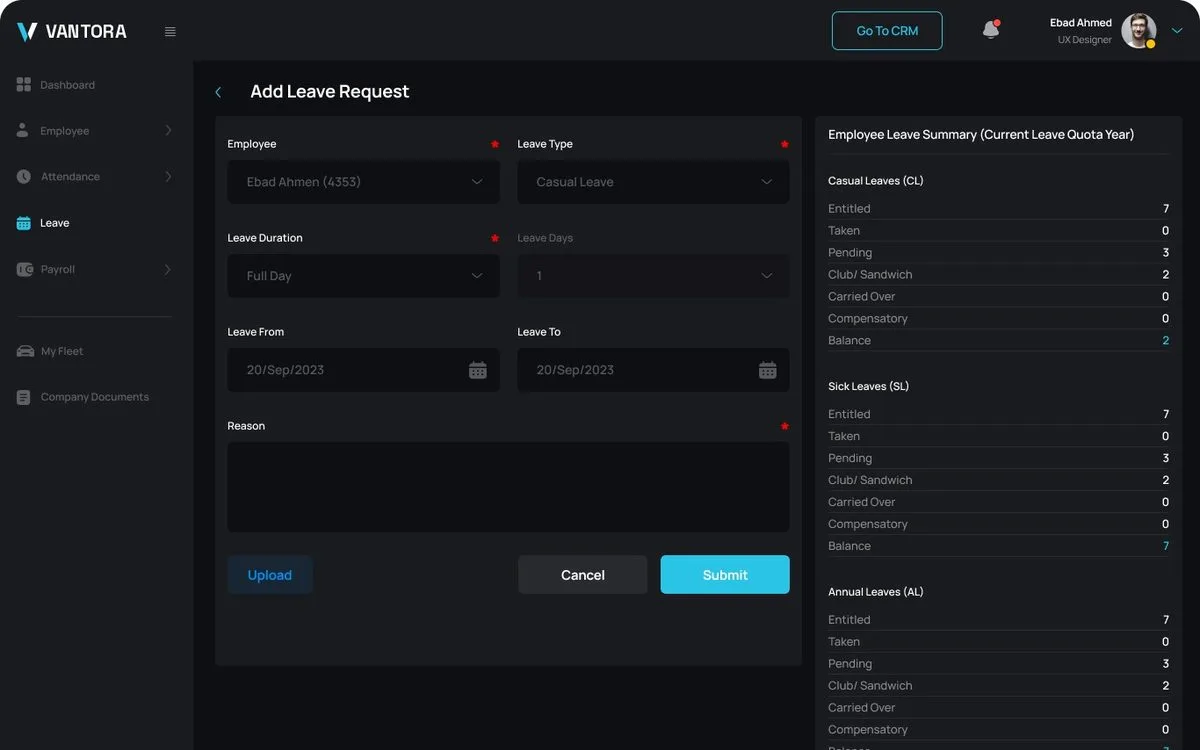Open the Leave Type dropdown
Viewport: 1200px width, 750px height.
click(653, 182)
